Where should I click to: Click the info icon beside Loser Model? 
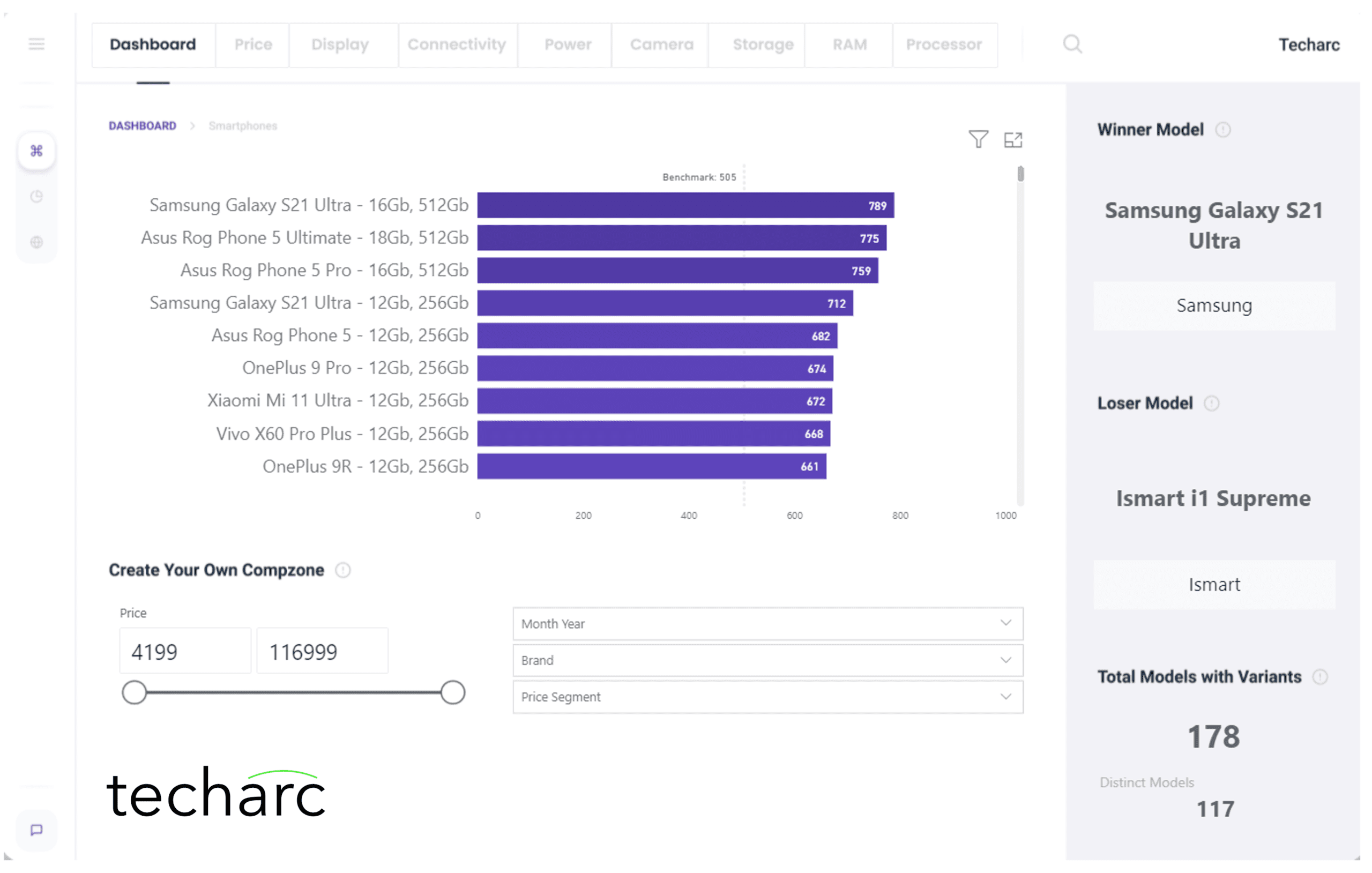[x=1212, y=404]
